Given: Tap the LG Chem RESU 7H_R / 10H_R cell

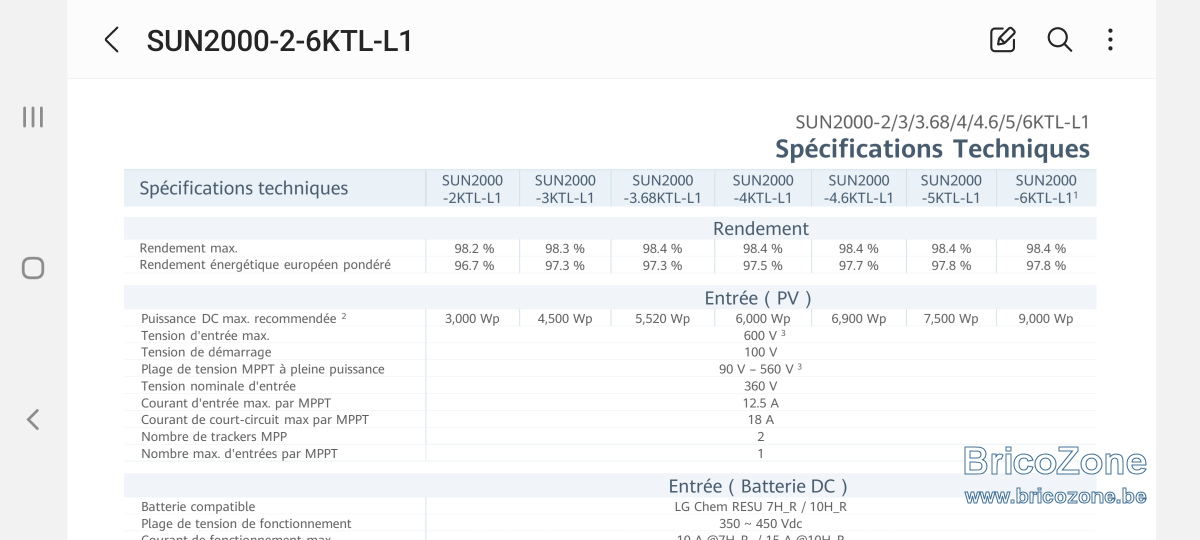Looking at the screenshot, I should [x=761, y=507].
